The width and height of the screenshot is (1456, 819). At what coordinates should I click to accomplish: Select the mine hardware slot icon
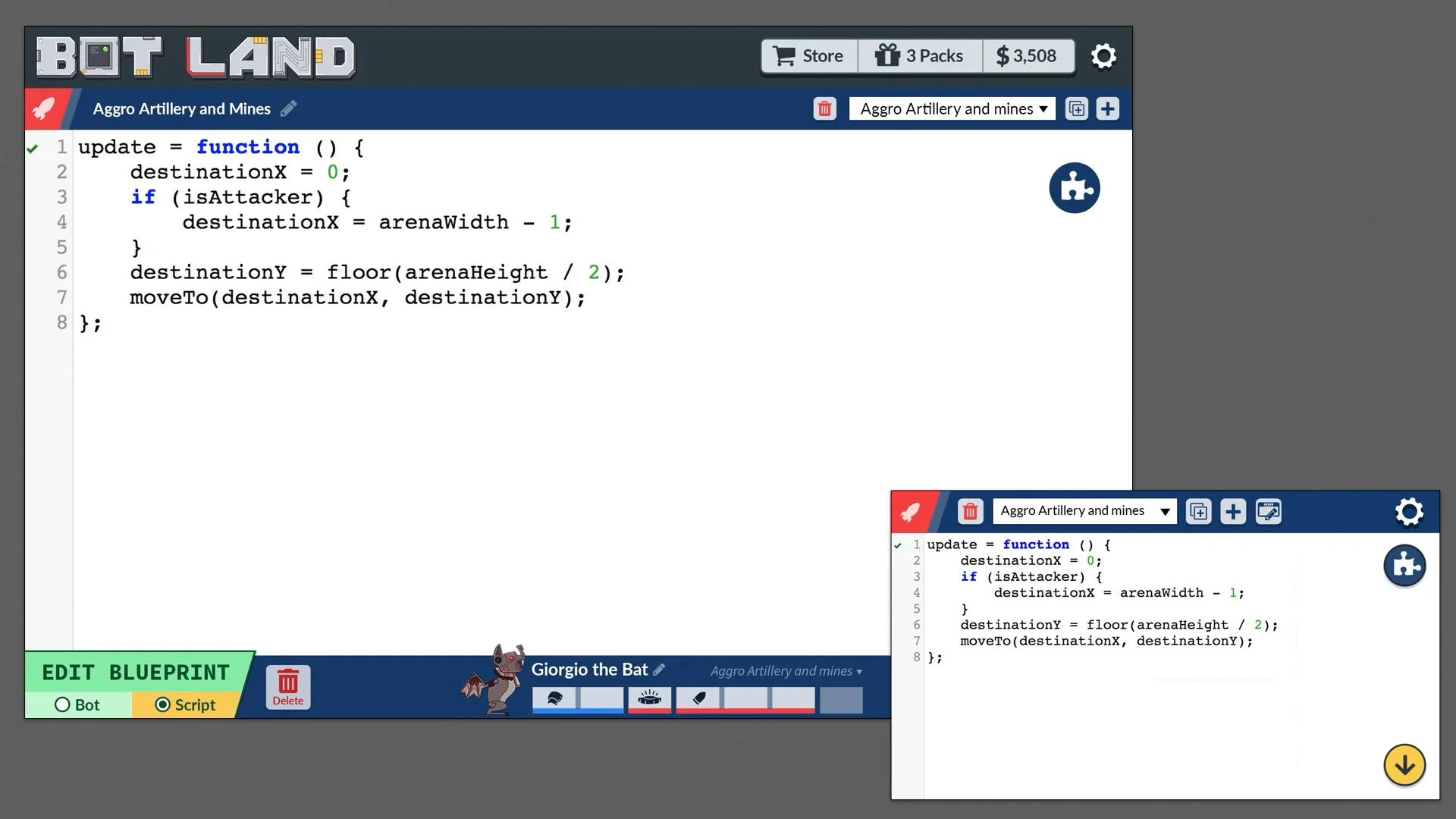(x=649, y=698)
